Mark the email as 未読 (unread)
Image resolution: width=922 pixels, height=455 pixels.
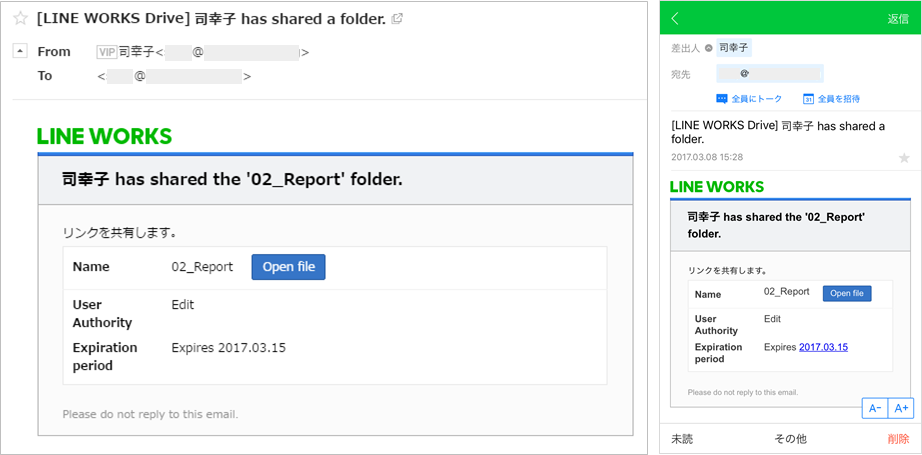coord(682,439)
